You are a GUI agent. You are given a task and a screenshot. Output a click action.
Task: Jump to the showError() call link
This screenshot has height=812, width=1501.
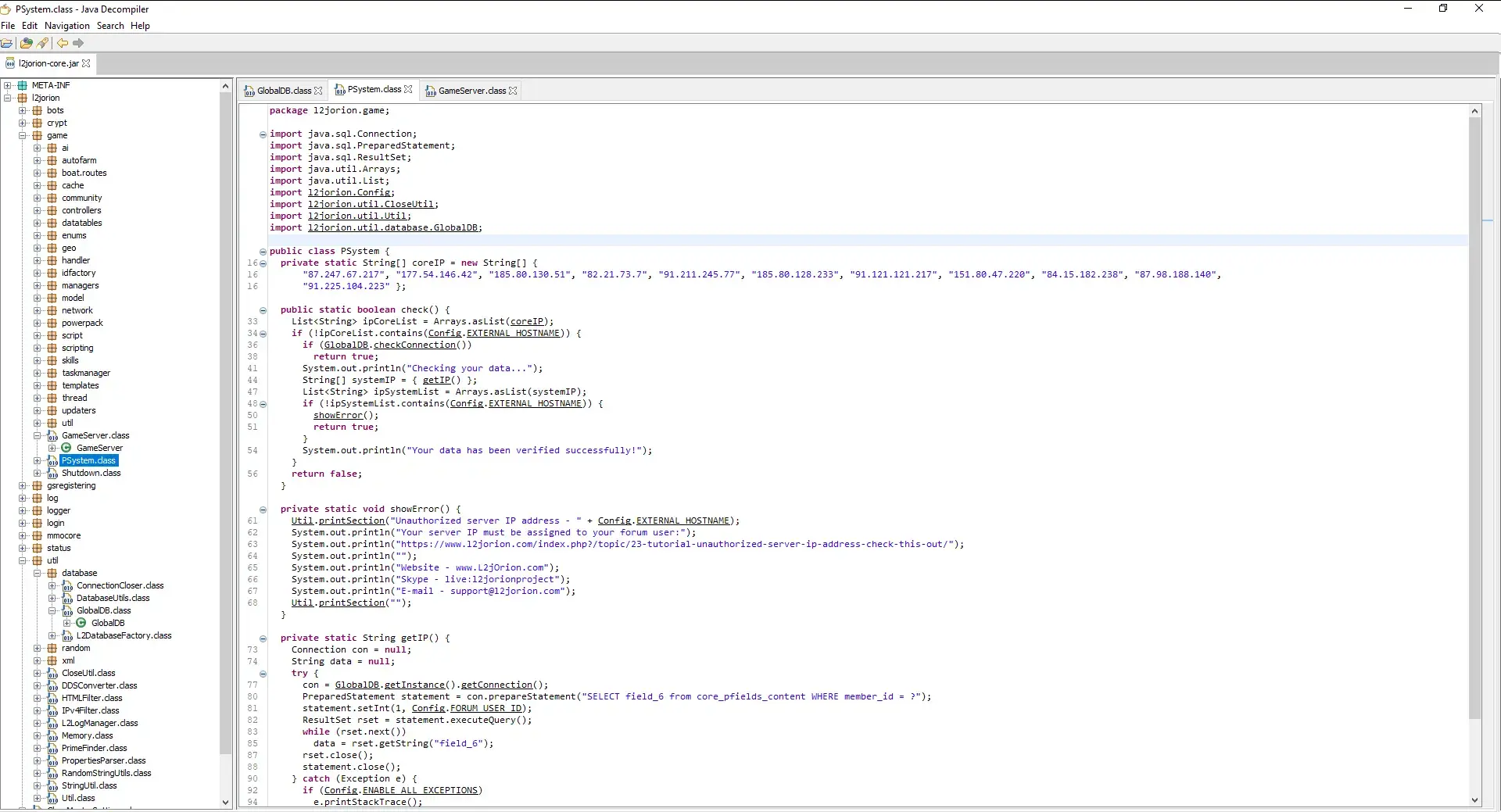pos(338,415)
